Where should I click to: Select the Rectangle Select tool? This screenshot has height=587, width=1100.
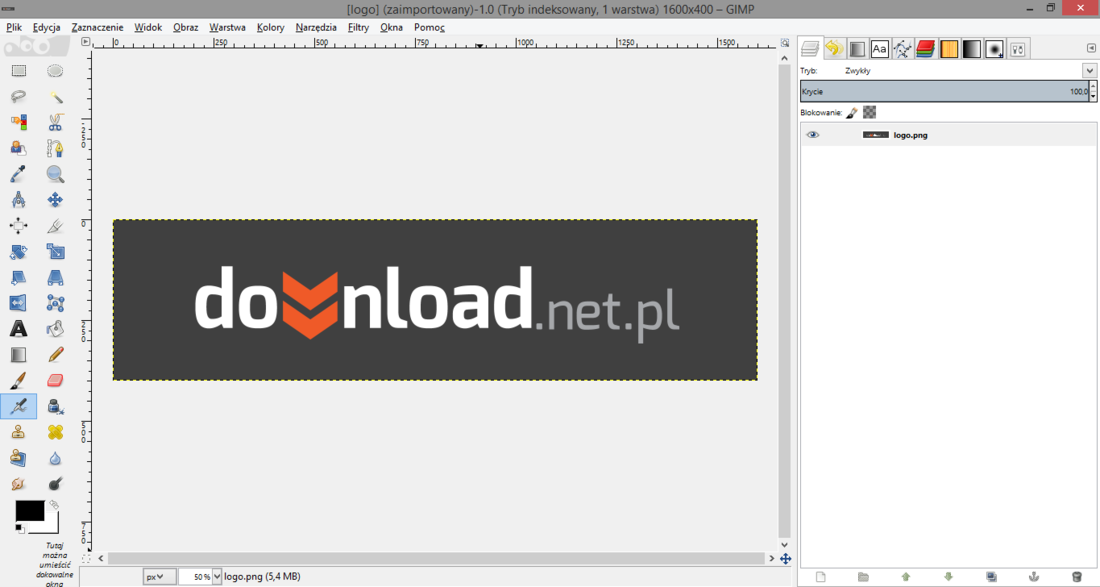click(18, 71)
